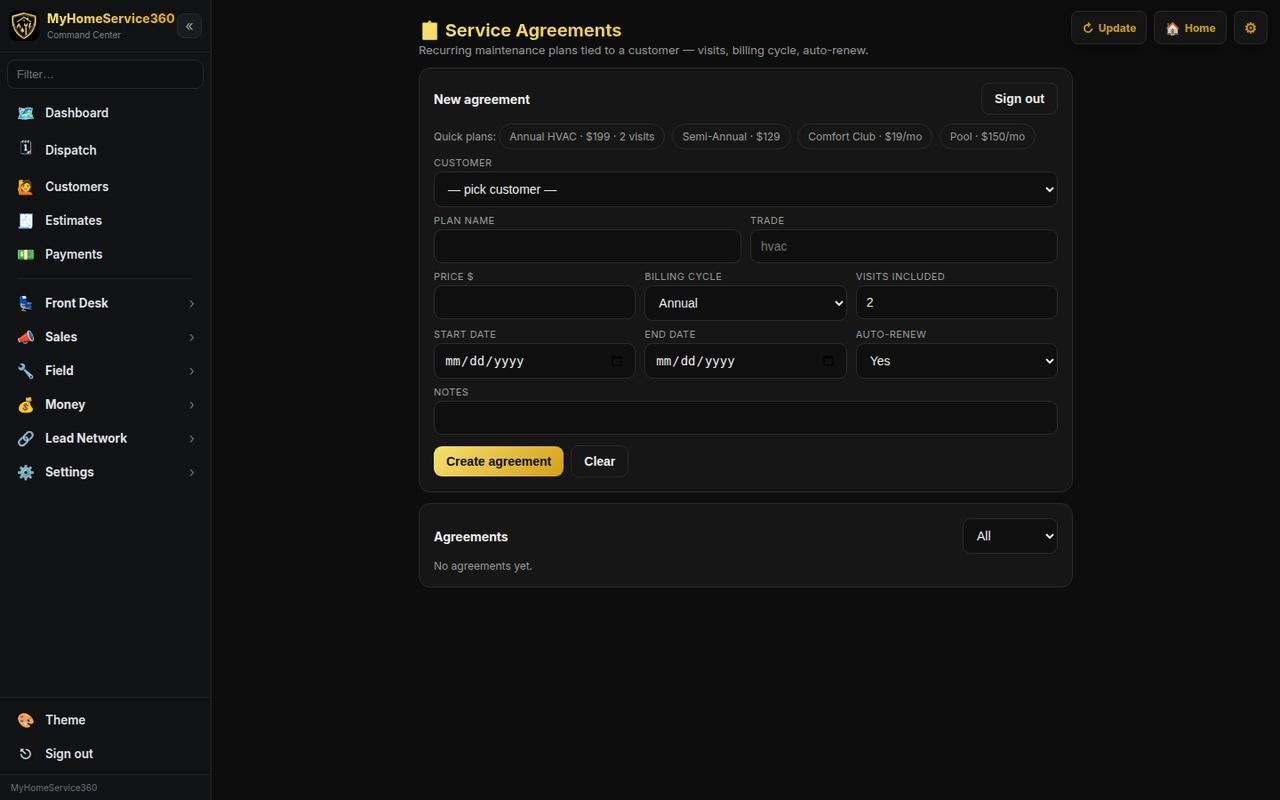Open the Payments cash icon
The height and width of the screenshot is (800, 1280).
click(26, 255)
